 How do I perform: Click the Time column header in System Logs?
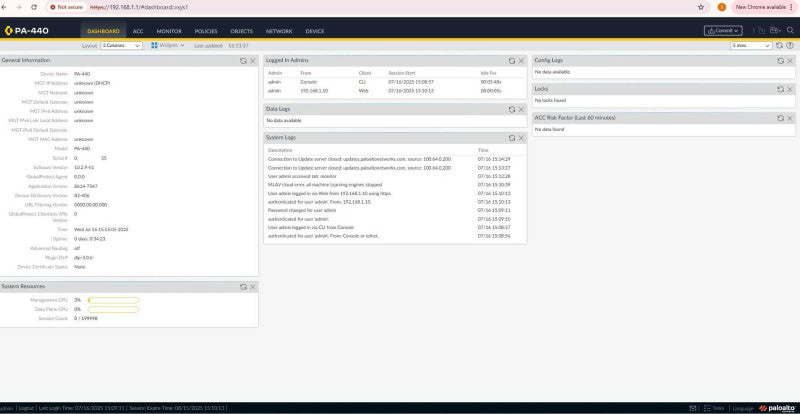pos(483,151)
